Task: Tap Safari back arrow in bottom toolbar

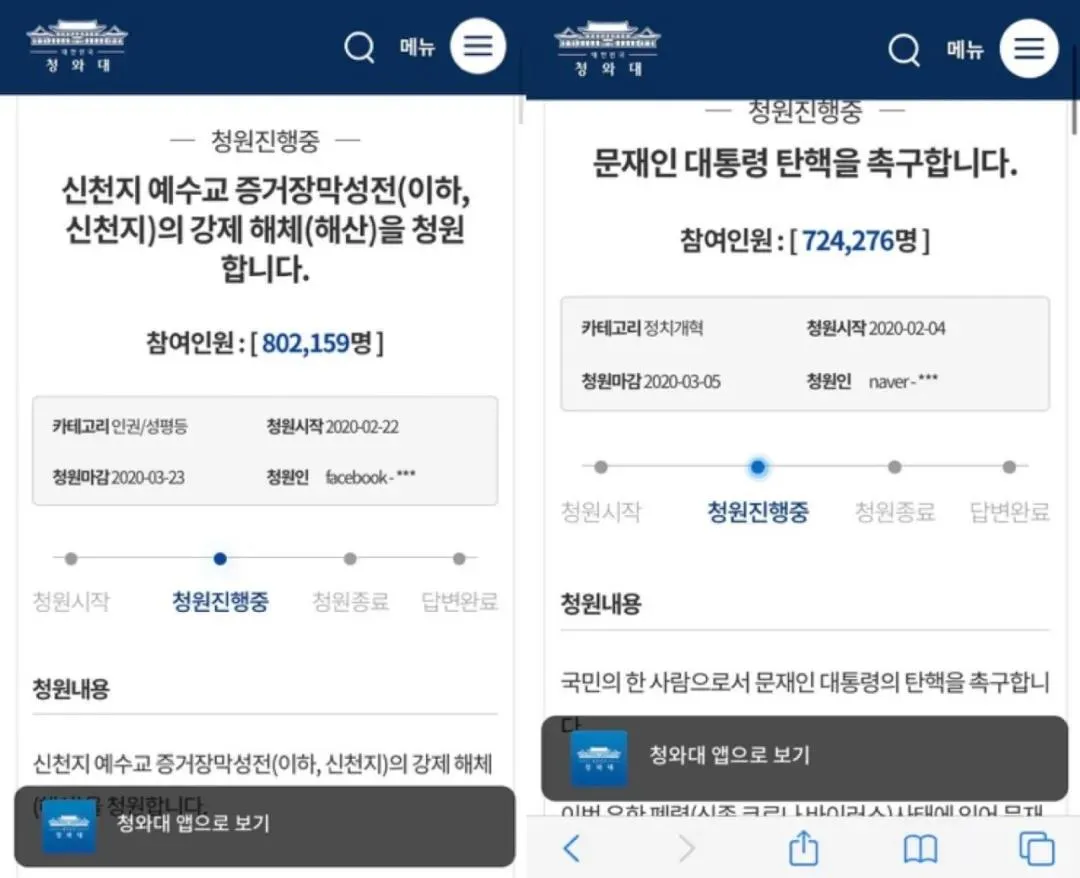Action: (572, 848)
